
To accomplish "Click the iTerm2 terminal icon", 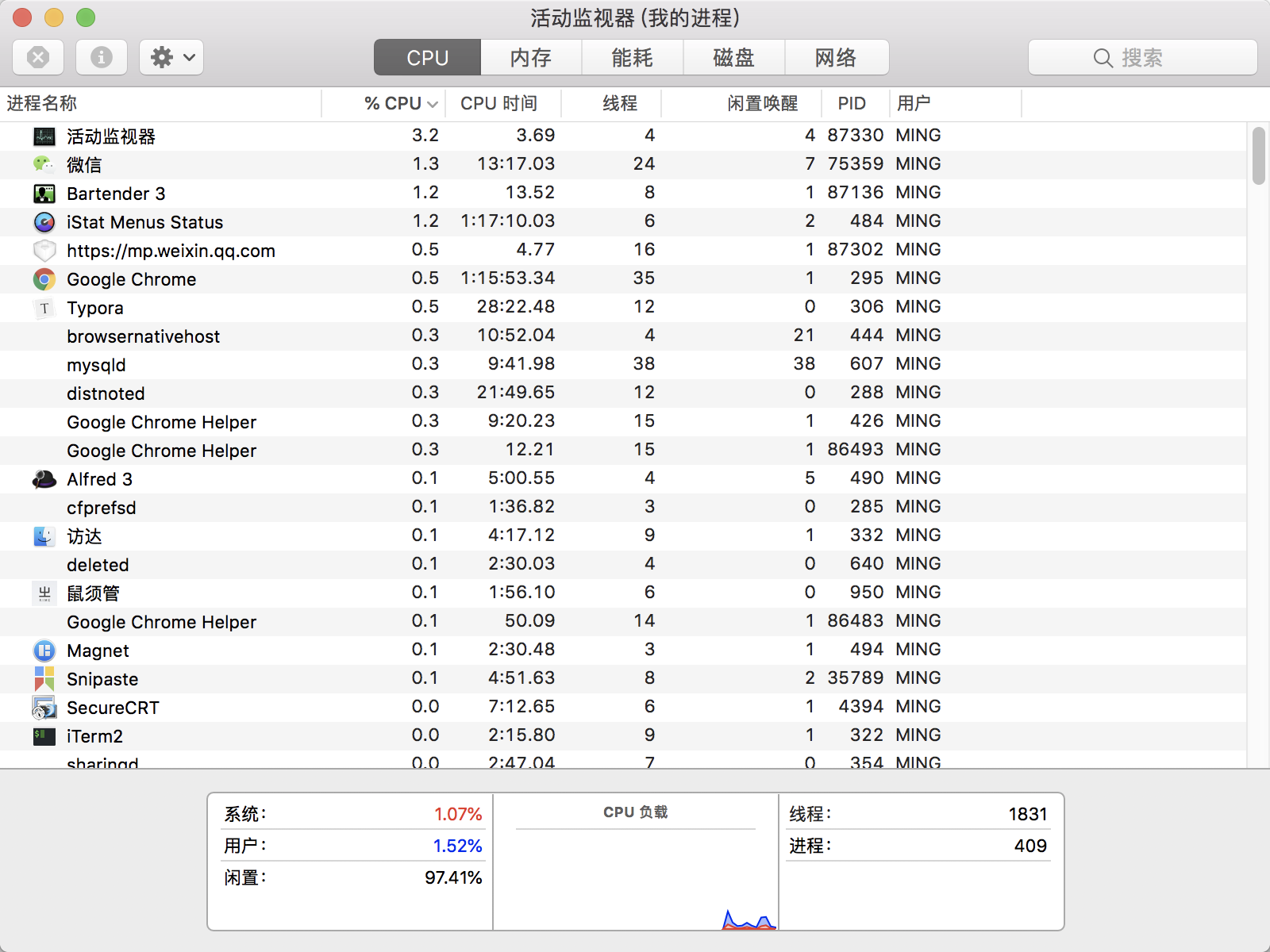I will pyautogui.click(x=44, y=736).
